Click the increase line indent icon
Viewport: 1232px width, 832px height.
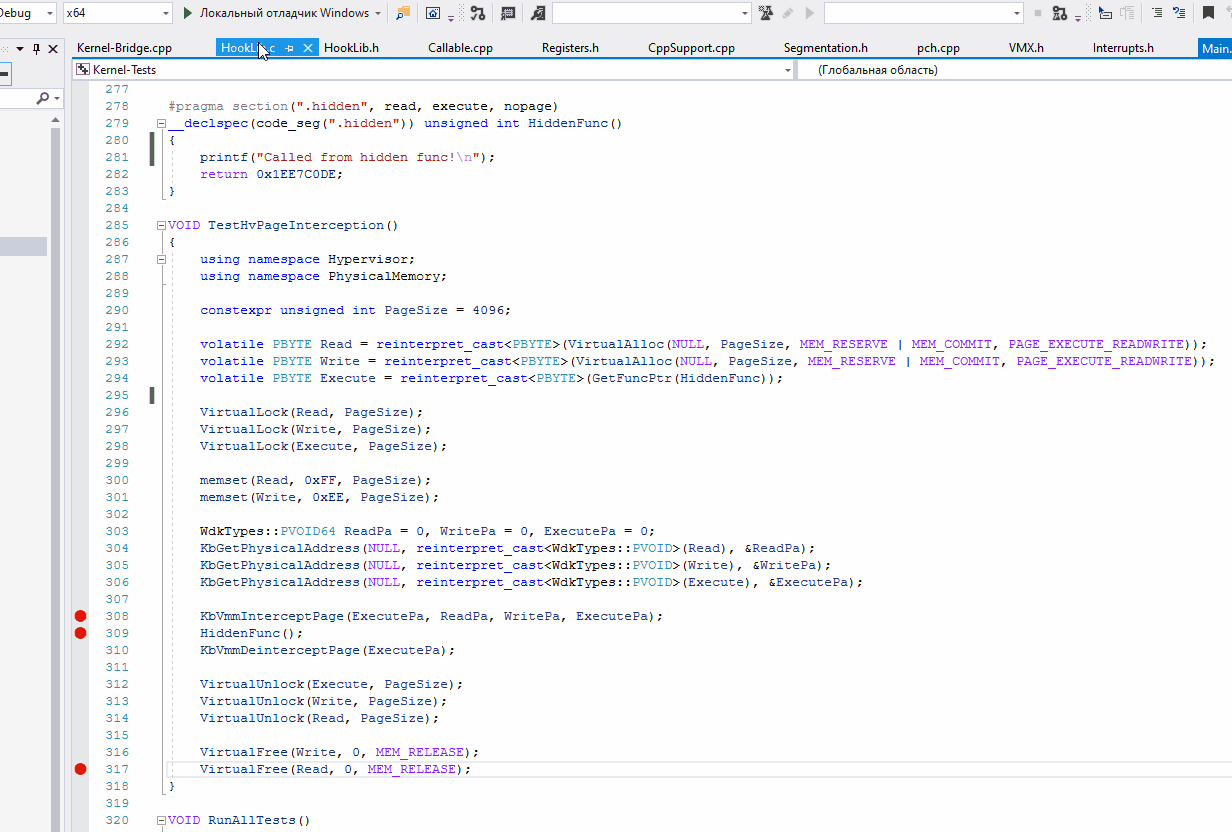point(1157,12)
